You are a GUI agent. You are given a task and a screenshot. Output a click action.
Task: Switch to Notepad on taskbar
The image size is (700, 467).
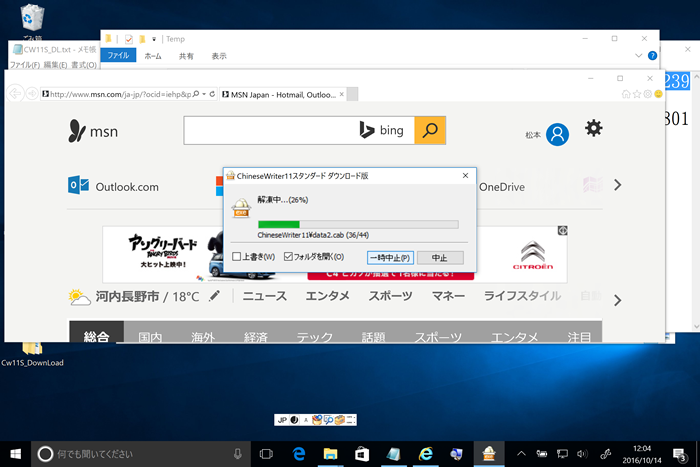tap(394, 454)
